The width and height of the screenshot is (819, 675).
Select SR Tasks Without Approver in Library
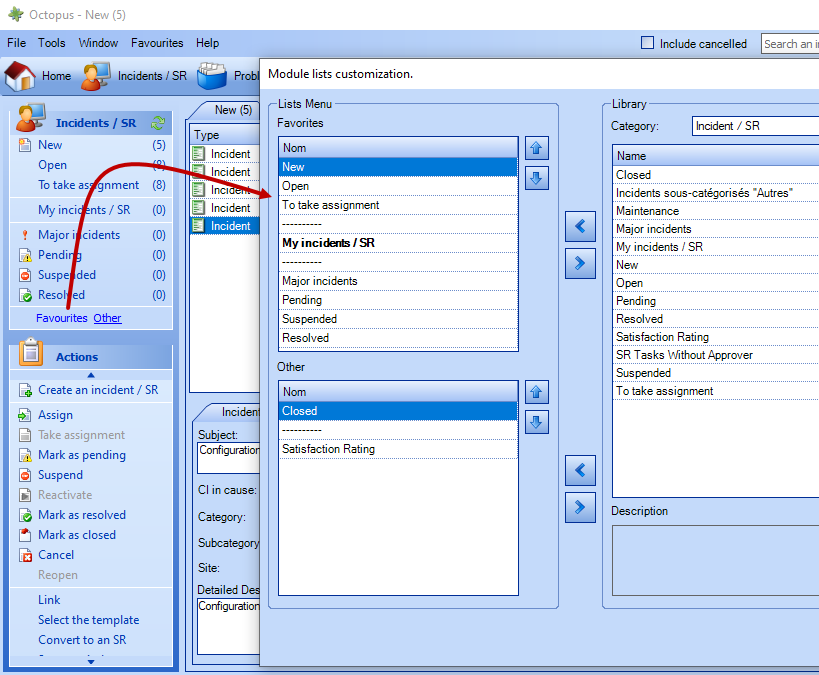click(716, 355)
